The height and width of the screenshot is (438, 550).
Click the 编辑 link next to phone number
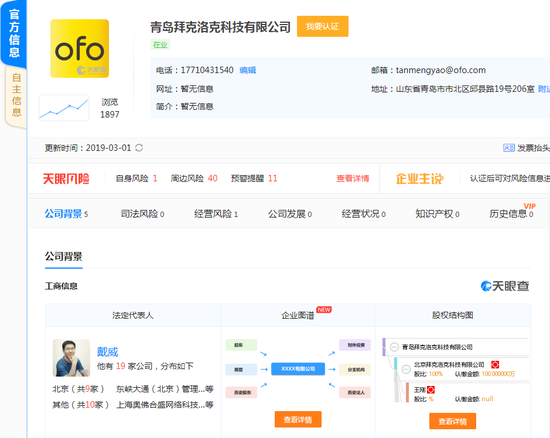point(248,70)
